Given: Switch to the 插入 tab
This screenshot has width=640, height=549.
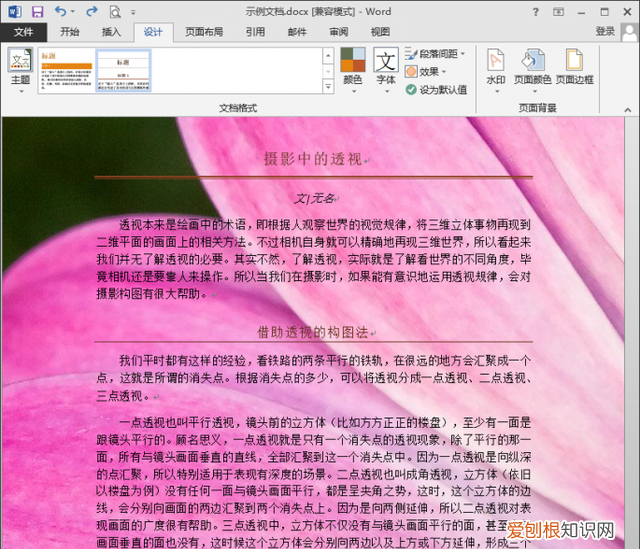Looking at the screenshot, I should [x=111, y=32].
